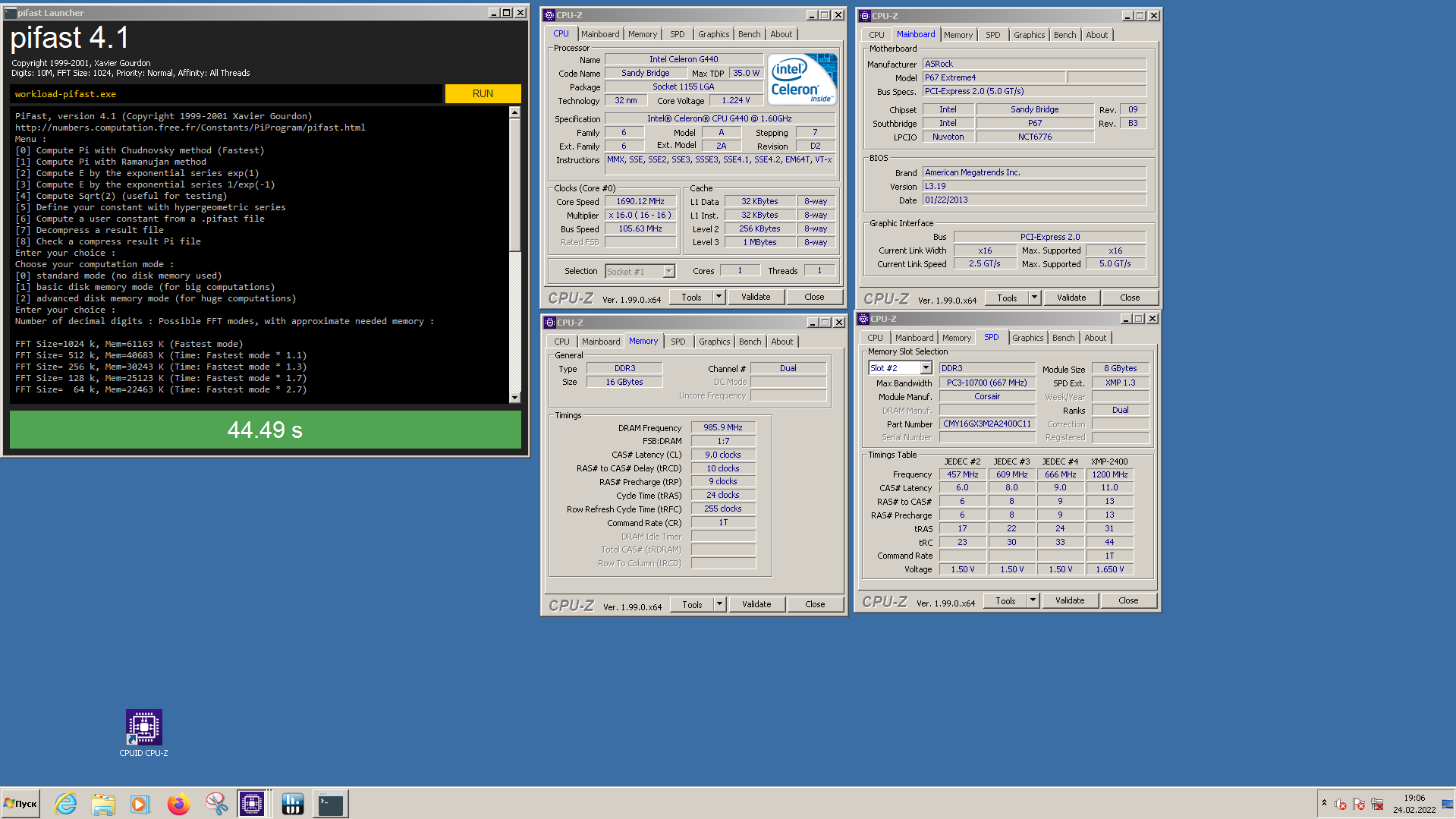This screenshot has height=819, width=1456.
Task: Click part number CMY16GX3M2A2400C11 field
Action: (x=987, y=424)
